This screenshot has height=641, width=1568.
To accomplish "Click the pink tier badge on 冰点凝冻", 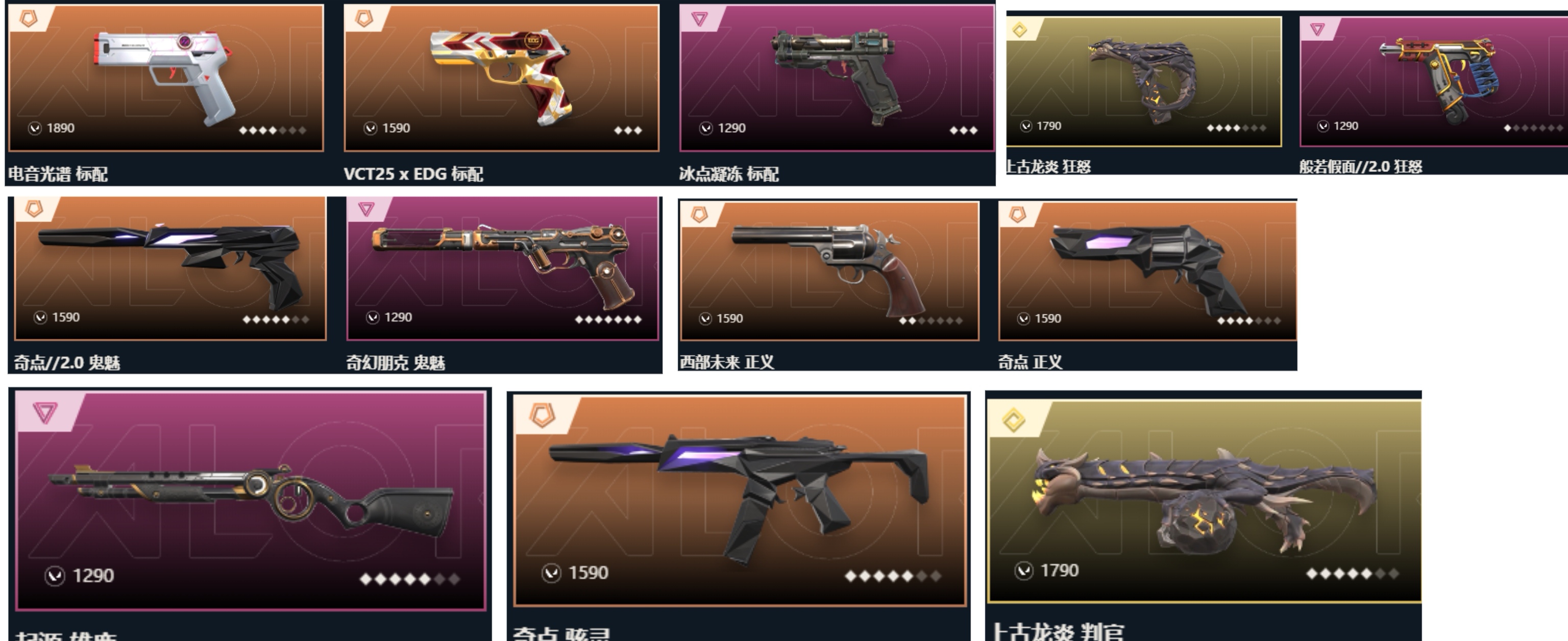I will (x=699, y=18).
